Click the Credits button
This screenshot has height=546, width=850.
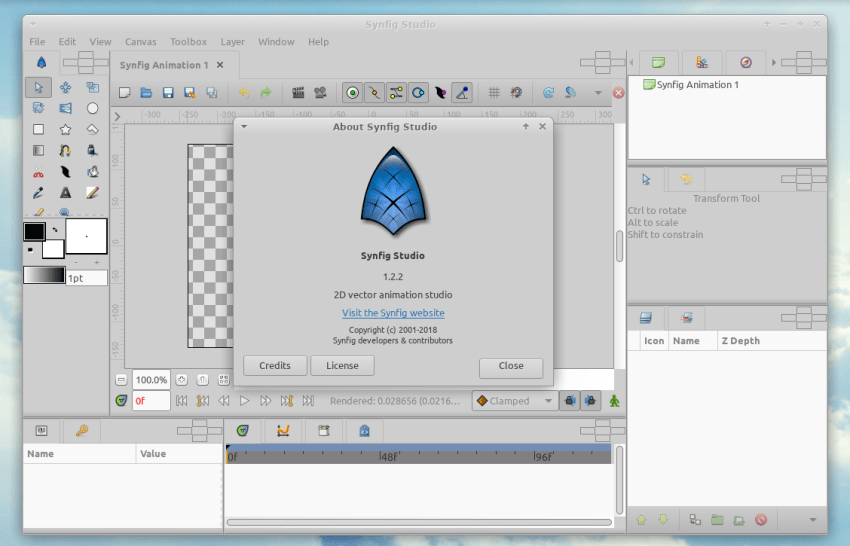click(275, 366)
